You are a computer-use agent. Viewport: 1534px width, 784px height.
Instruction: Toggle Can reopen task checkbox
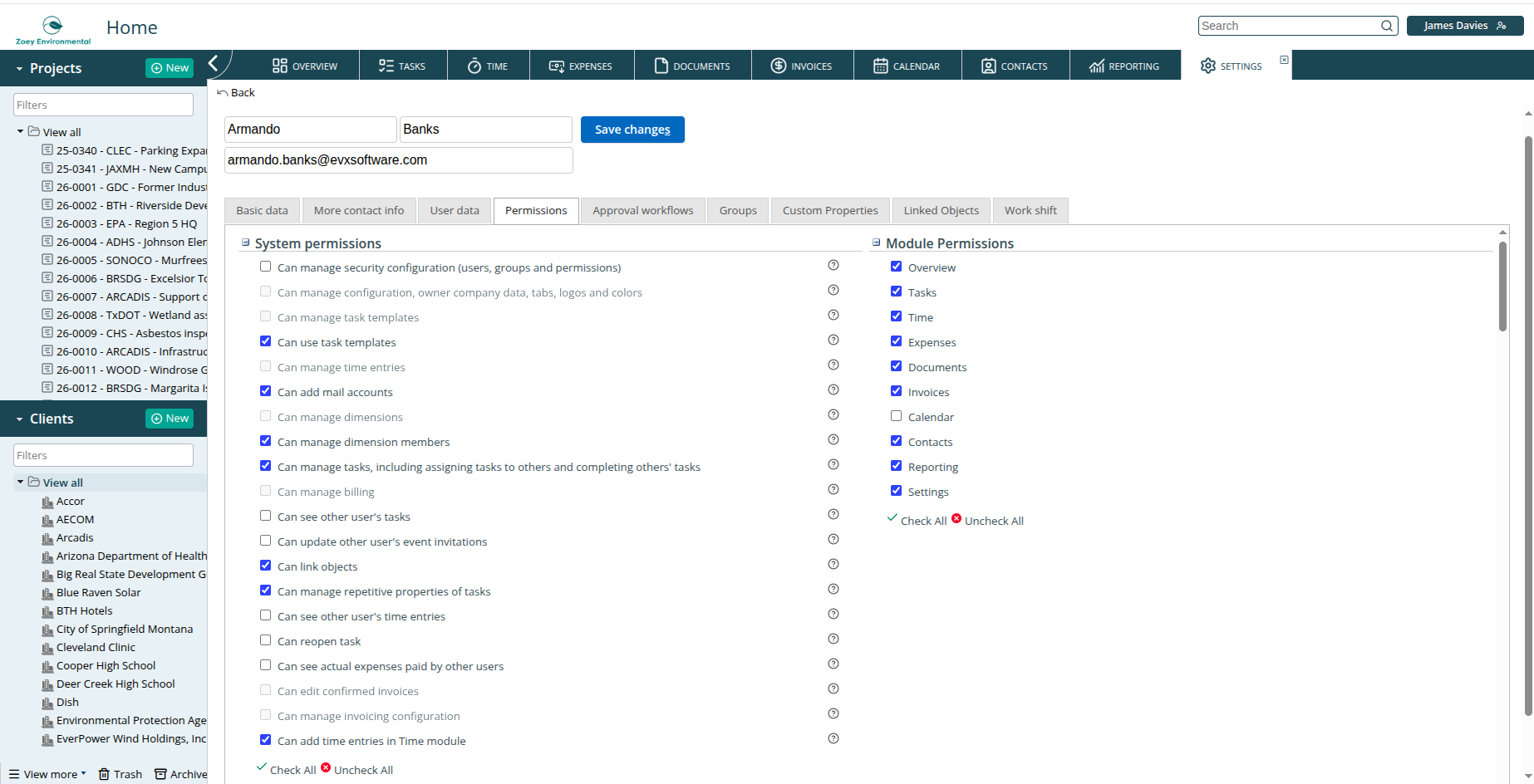coord(266,640)
